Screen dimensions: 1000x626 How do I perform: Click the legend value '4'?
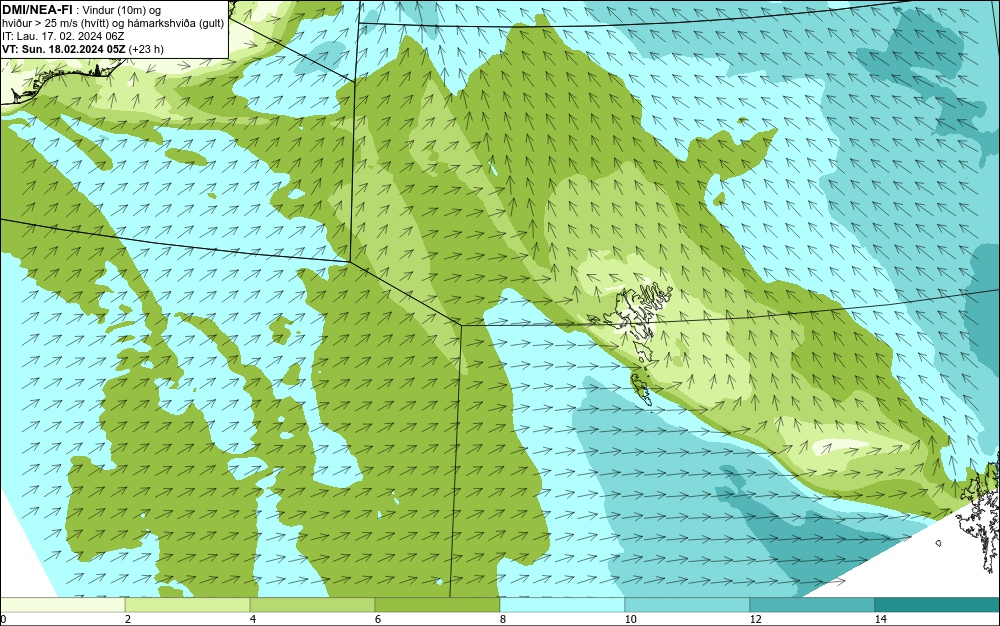pyautogui.click(x=253, y=619)
